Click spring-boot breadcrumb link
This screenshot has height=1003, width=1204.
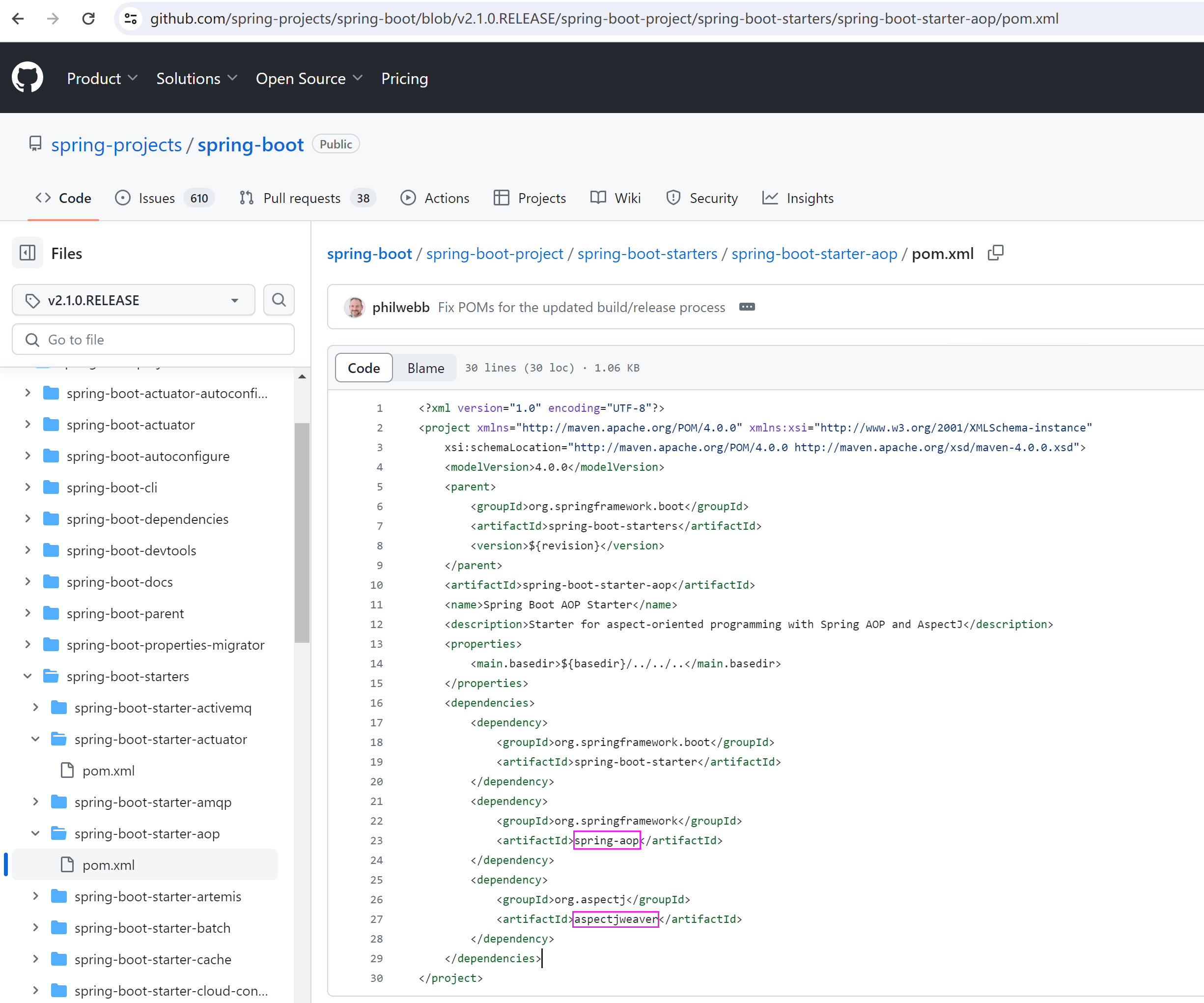[369, 254]
